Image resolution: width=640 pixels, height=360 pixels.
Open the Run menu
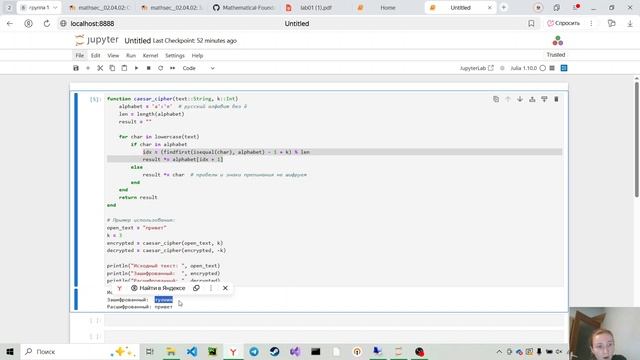[131, 56]
